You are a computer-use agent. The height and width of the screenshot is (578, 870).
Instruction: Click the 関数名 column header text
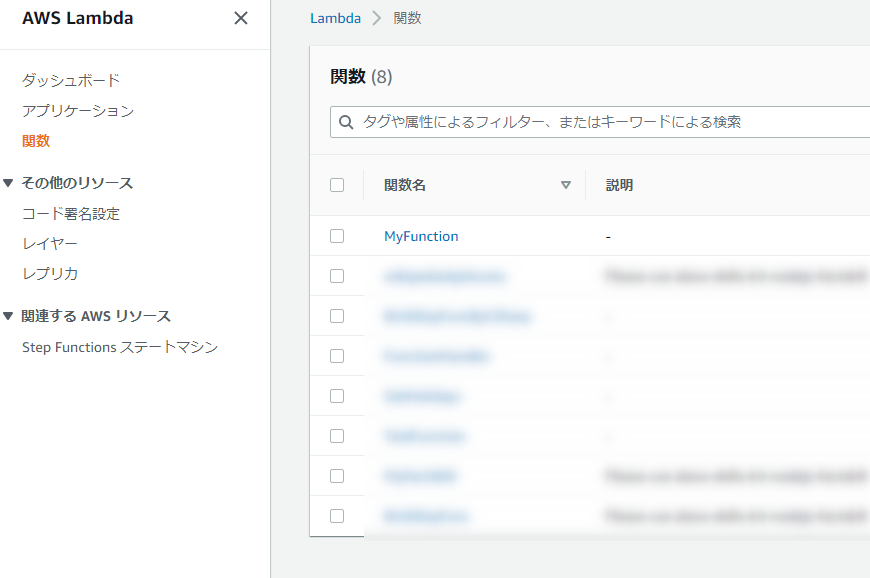click(x=404, y=185)
